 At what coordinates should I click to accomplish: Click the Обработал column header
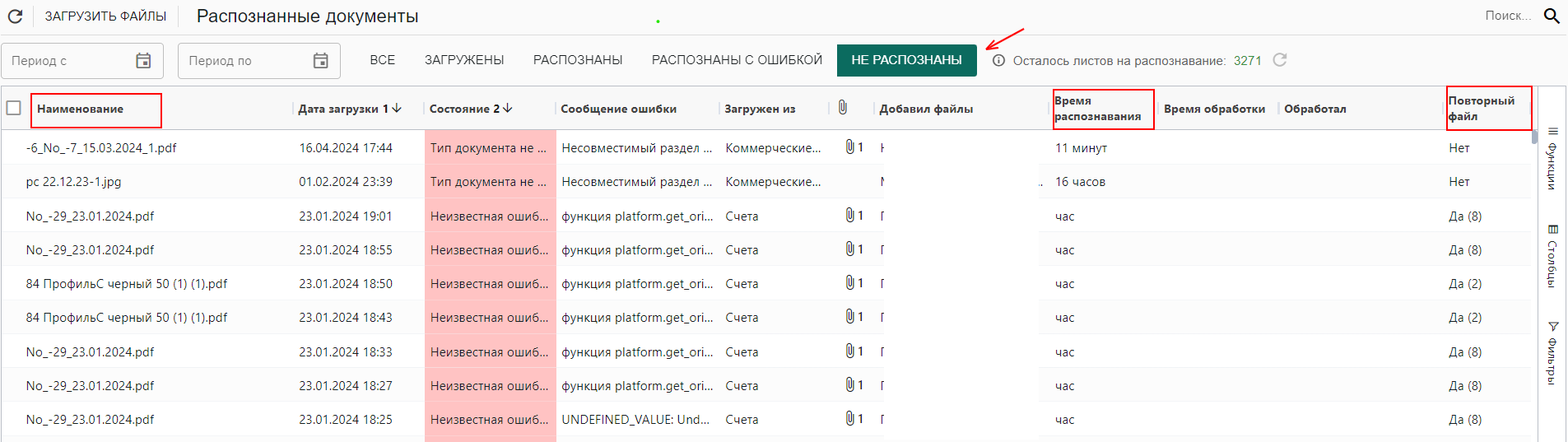(1314, 109)
